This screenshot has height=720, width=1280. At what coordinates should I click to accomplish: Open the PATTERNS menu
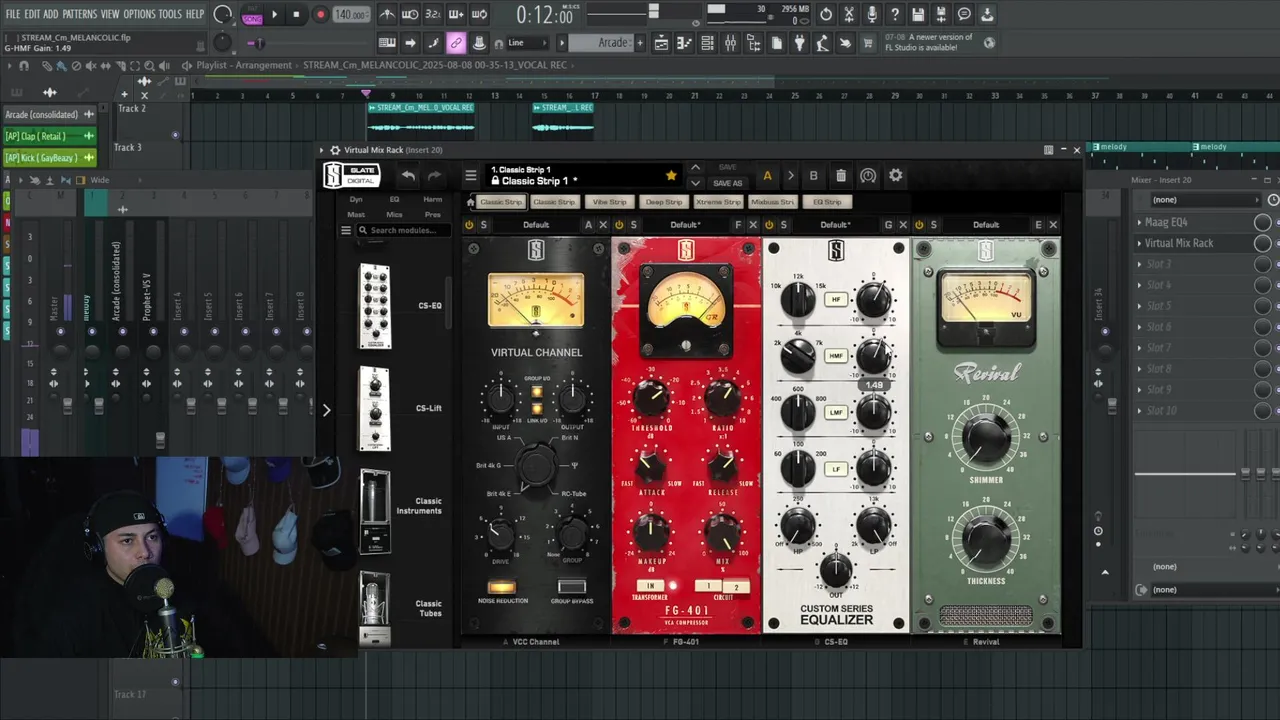coord(80,14)
